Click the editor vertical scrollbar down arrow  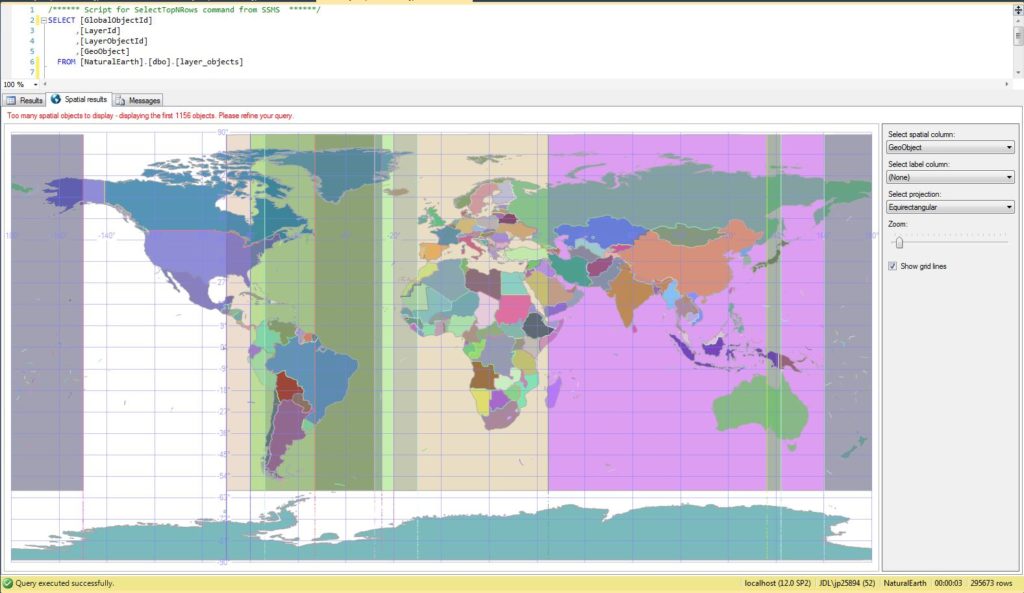(x=1018, y=73)
